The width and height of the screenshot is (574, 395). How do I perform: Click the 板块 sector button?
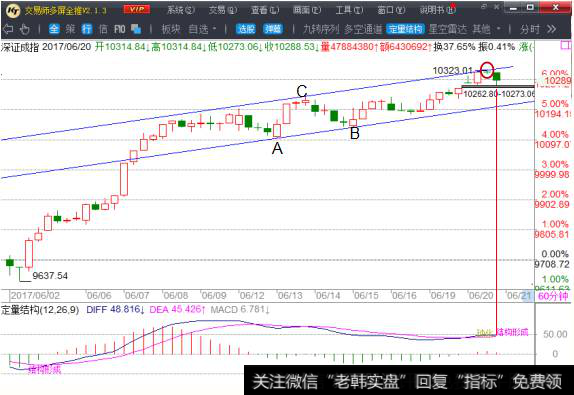(171, 29)
